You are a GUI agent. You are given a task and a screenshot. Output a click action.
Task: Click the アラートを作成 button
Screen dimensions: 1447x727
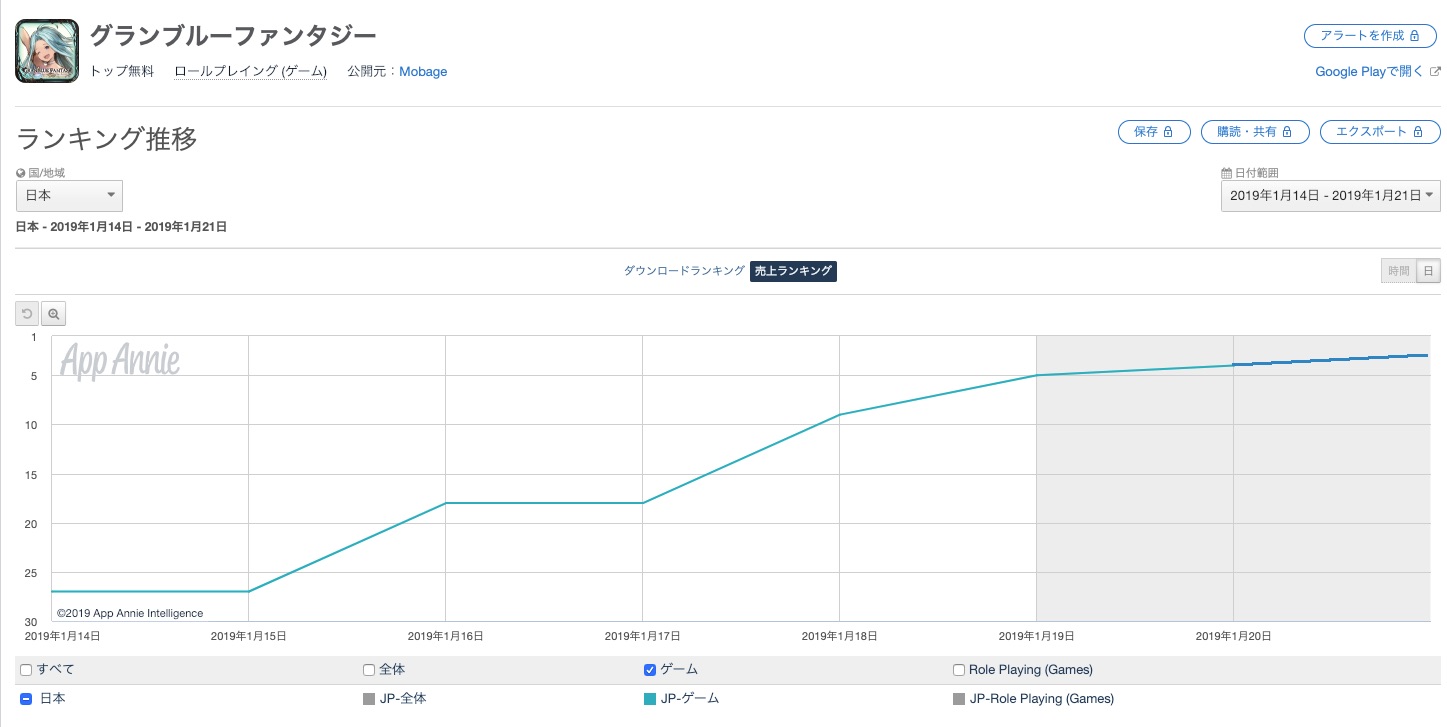(x=1372, y=36)
